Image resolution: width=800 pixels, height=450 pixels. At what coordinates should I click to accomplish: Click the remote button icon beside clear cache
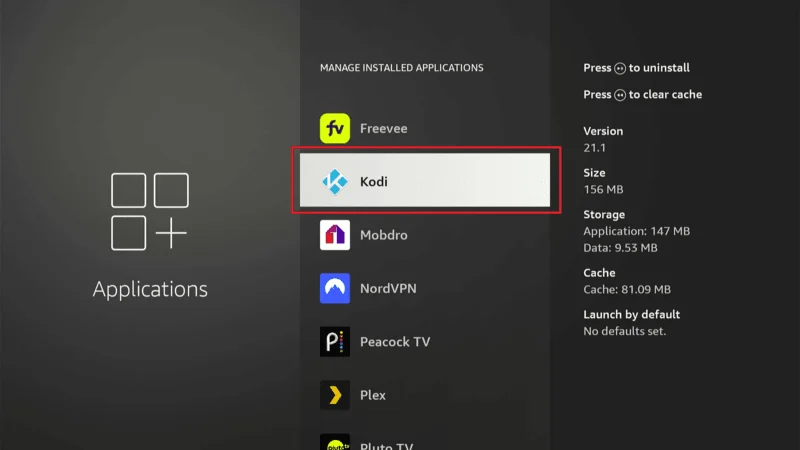620,95
